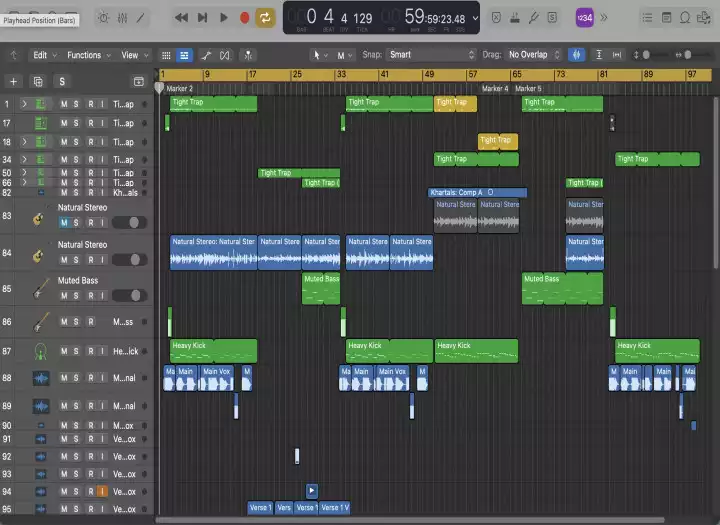Open the Editors pencil icon in control bar
Image resolution: width=720 pixels, height=525 pixels.
point(141,18)
